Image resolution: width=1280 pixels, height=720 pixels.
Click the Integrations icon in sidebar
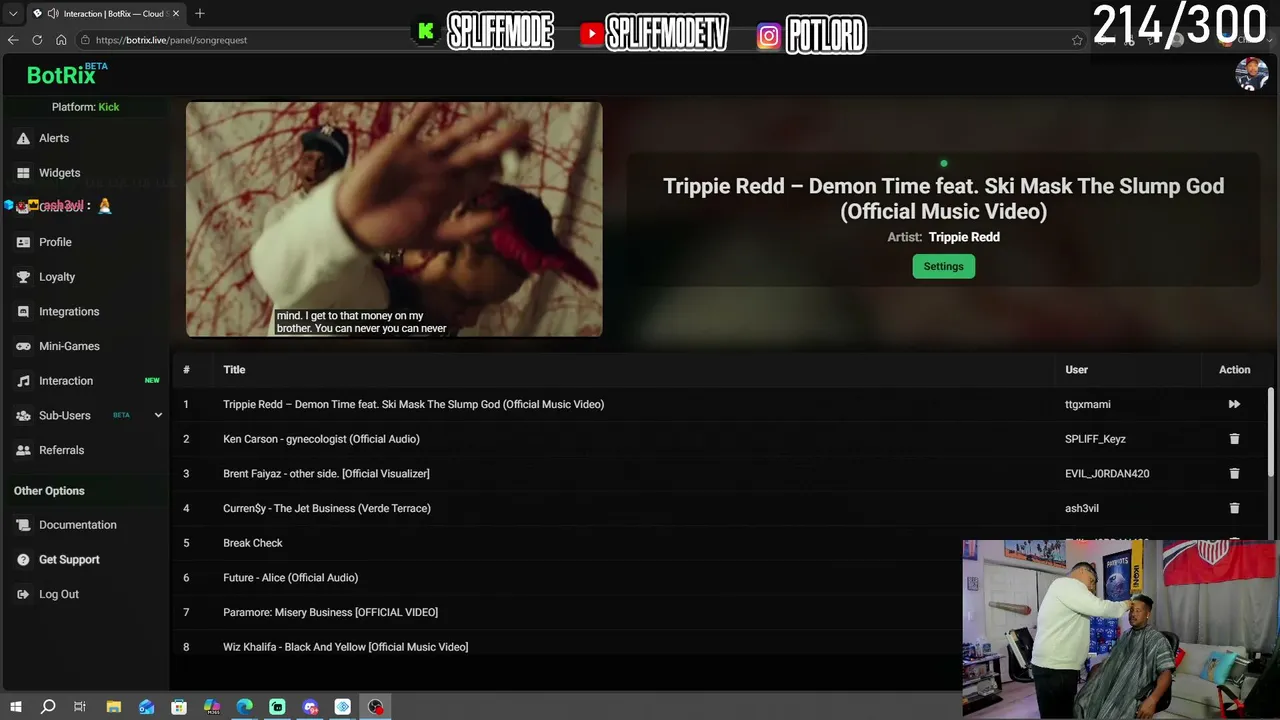(23, 312)
